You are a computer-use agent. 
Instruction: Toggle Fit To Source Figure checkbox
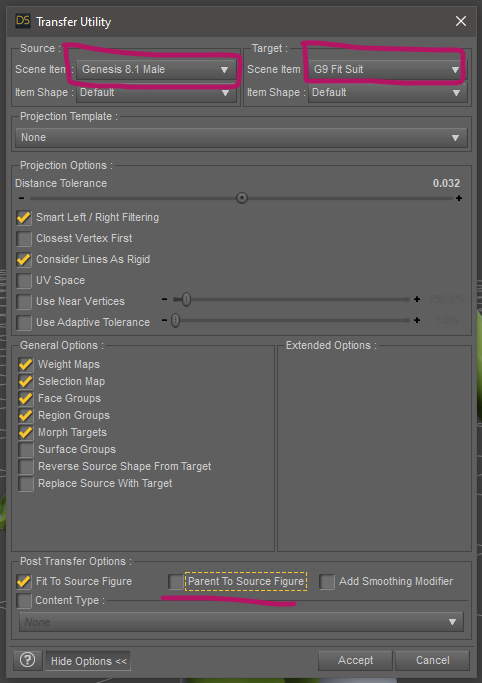click(x=24, y=581)
